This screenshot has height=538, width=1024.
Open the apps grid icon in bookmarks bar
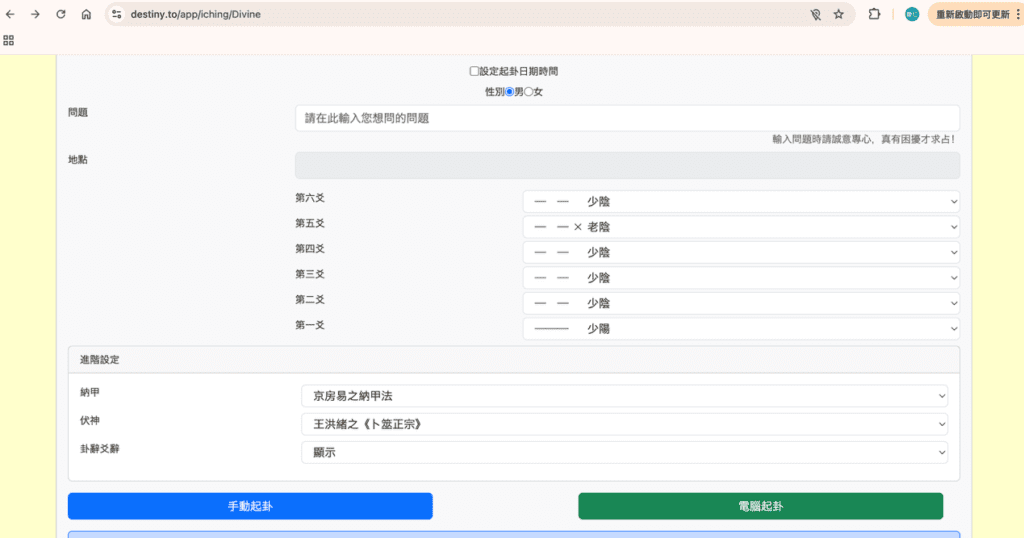click(9, 40)
